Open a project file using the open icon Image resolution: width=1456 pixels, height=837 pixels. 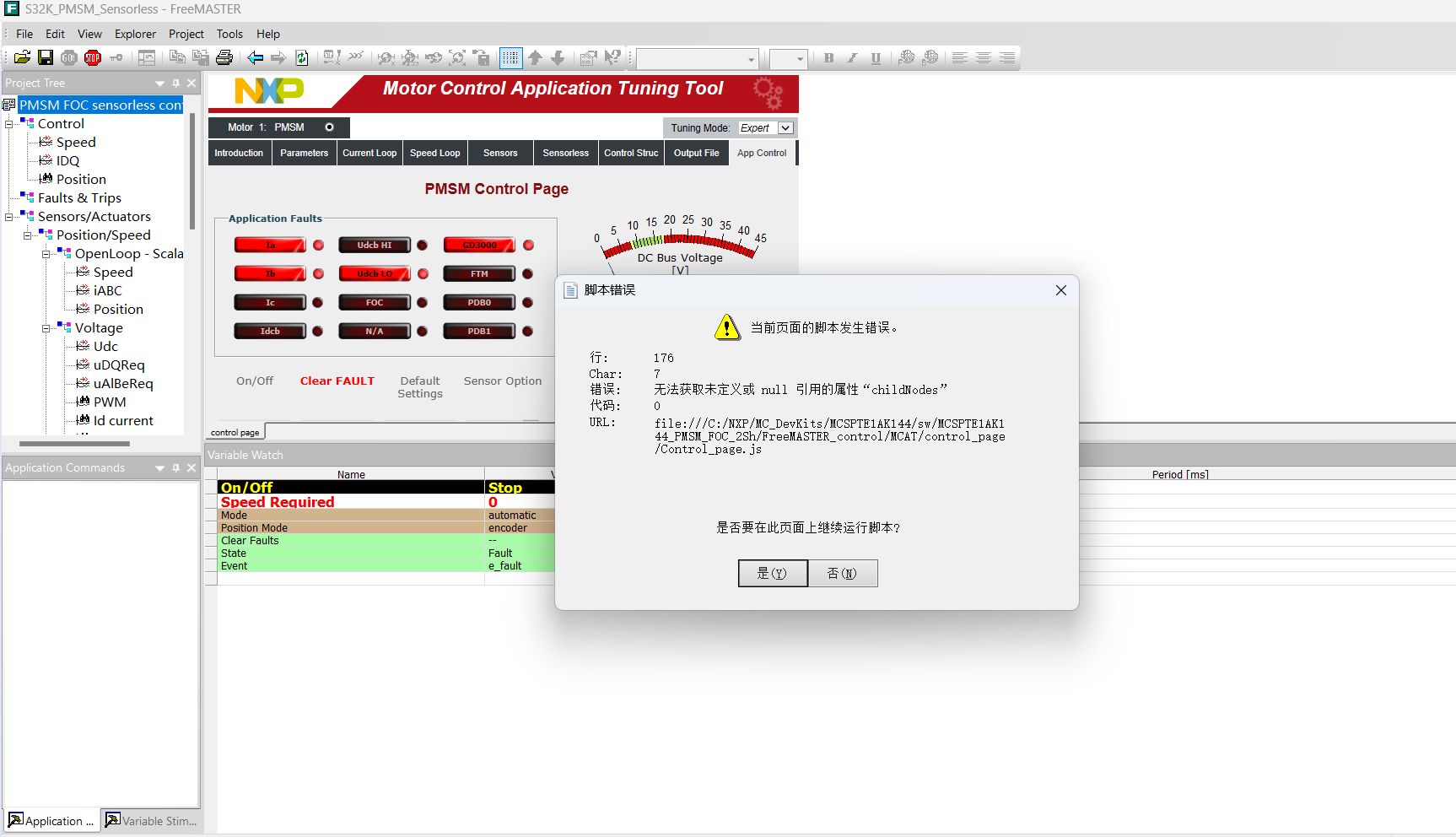coord(22,57)
